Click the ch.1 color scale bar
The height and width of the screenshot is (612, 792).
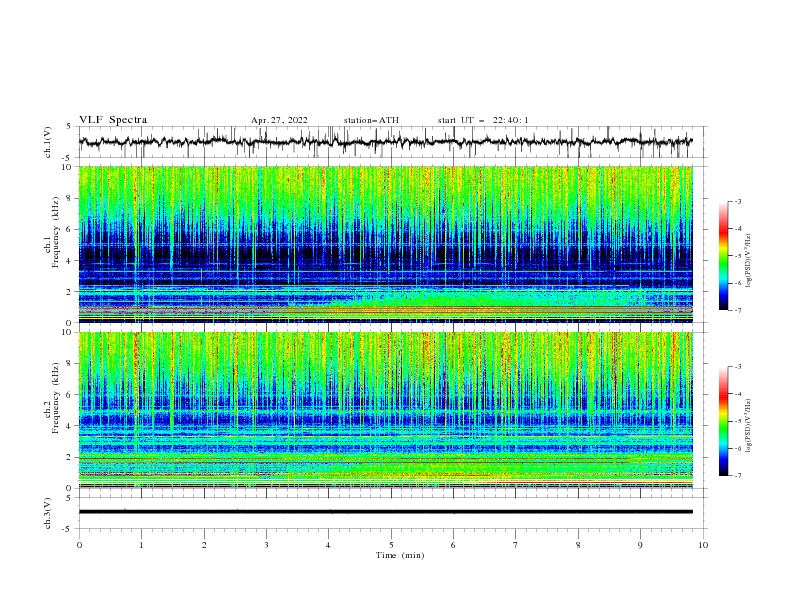(723, 256)
